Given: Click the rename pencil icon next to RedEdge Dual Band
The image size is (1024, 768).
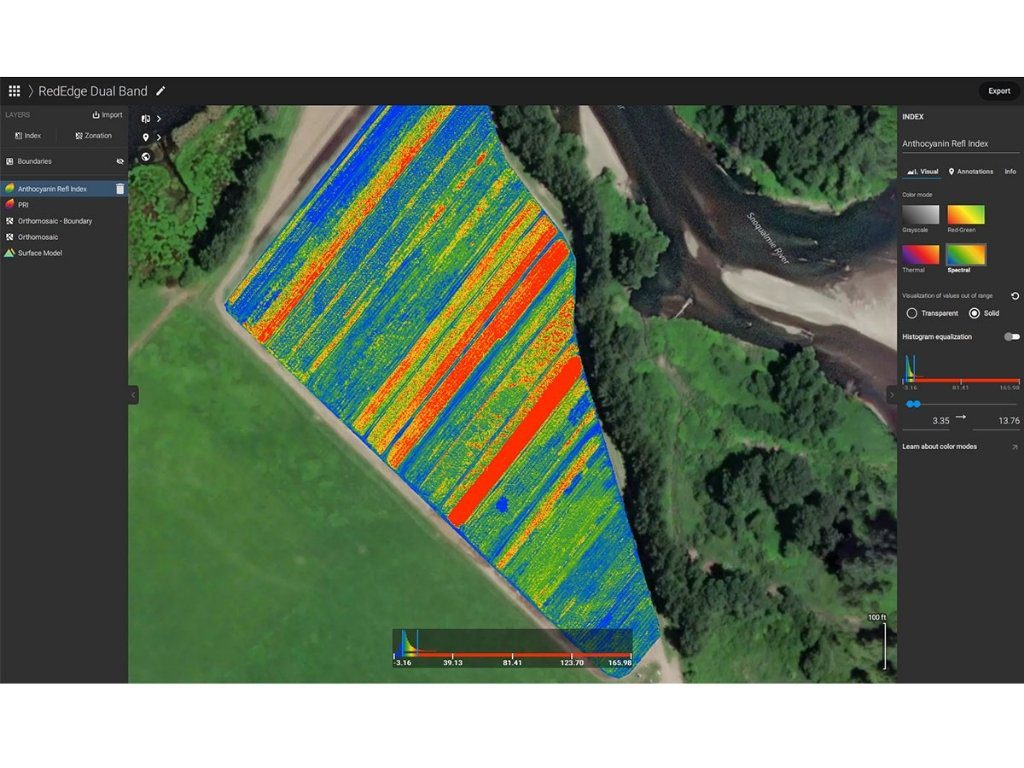Looking at the screenshot, I should coord(161,91).
